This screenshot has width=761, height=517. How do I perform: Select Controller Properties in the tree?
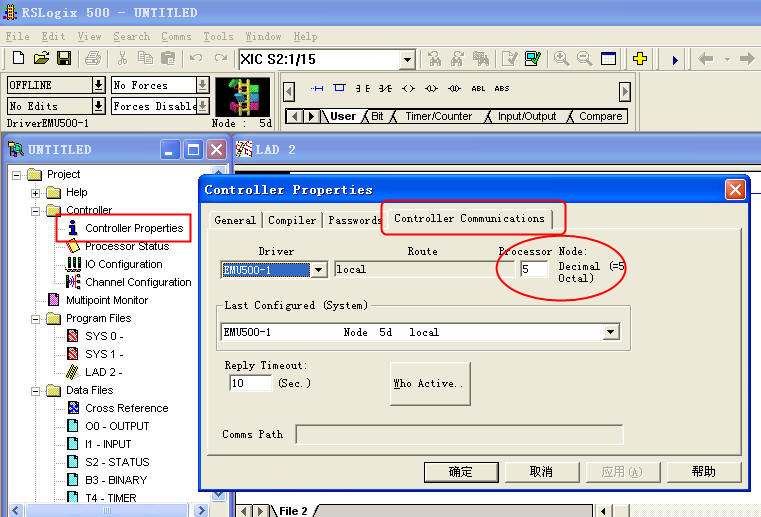134,228
